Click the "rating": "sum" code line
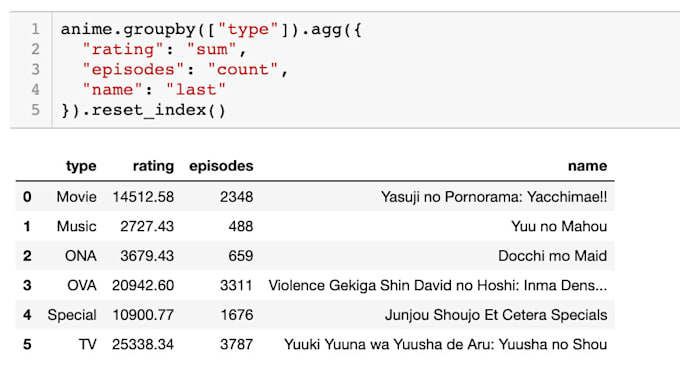Image resolution: width=680 pixels, height=365 pixels. click(x=164, y=49)
